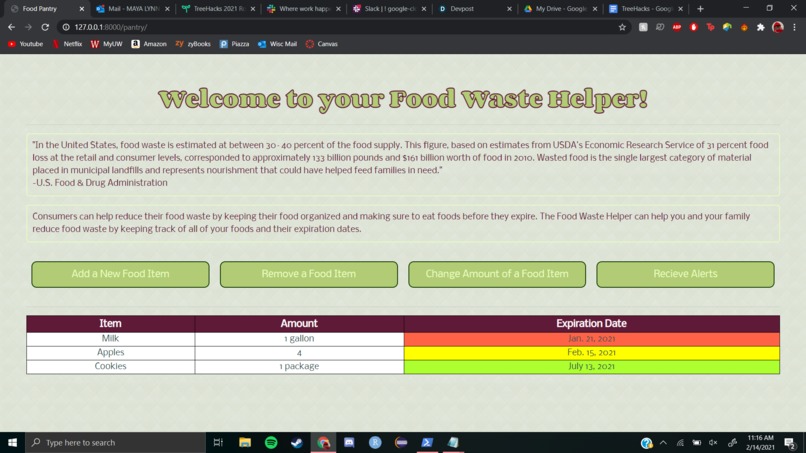
Task: Open Task View on taskbar
Action: (x=218, y=442)
